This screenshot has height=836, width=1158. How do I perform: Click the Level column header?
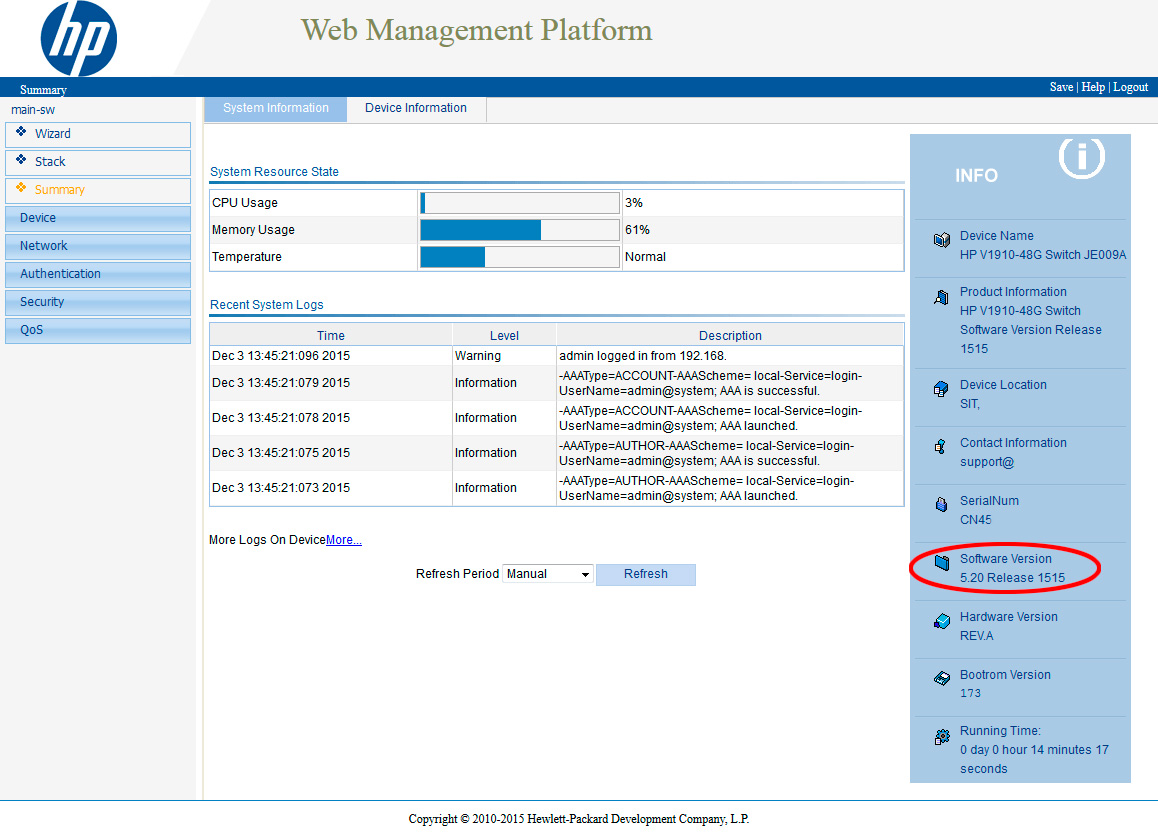504,335
